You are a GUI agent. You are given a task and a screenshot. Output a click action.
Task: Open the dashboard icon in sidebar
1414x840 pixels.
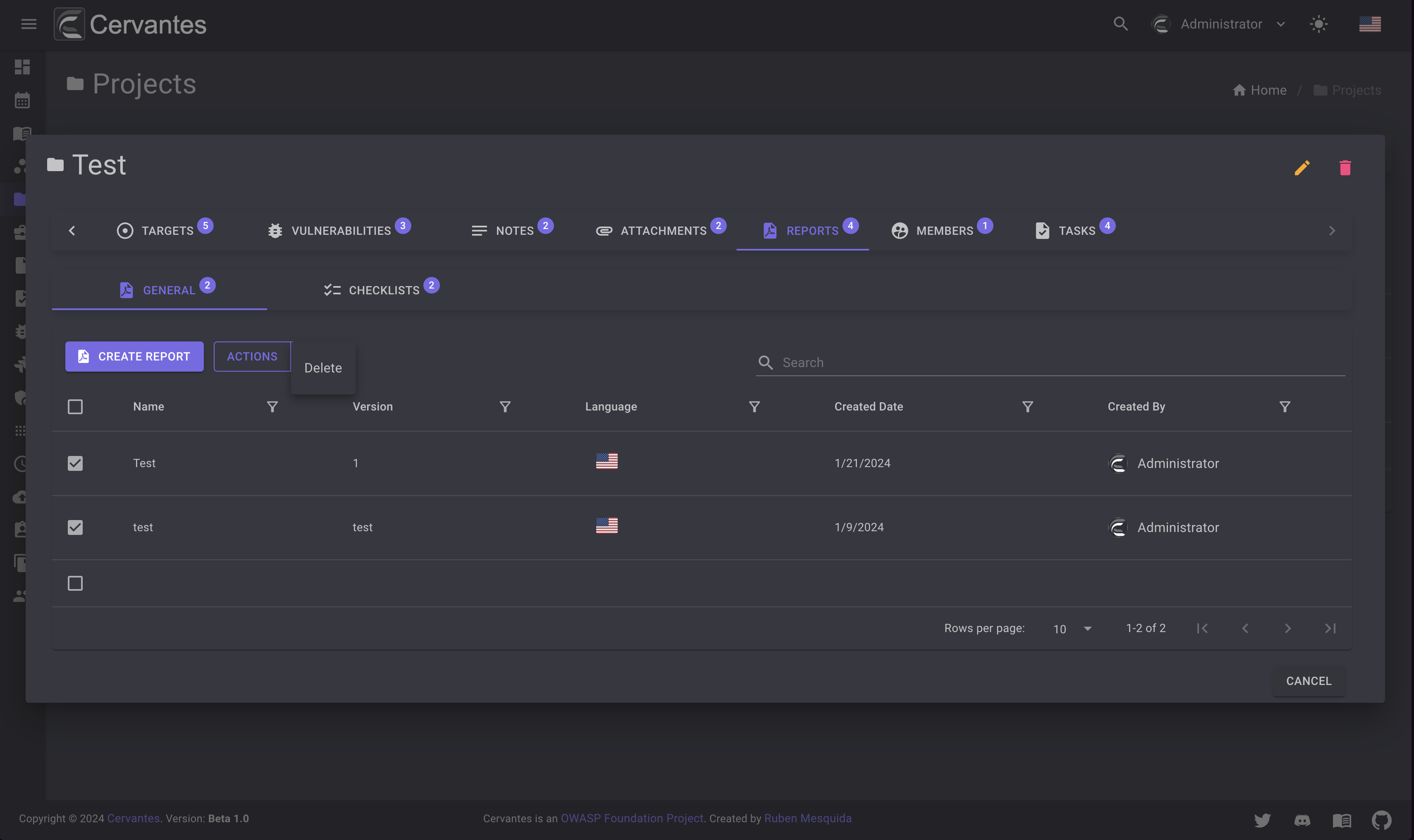22,67
